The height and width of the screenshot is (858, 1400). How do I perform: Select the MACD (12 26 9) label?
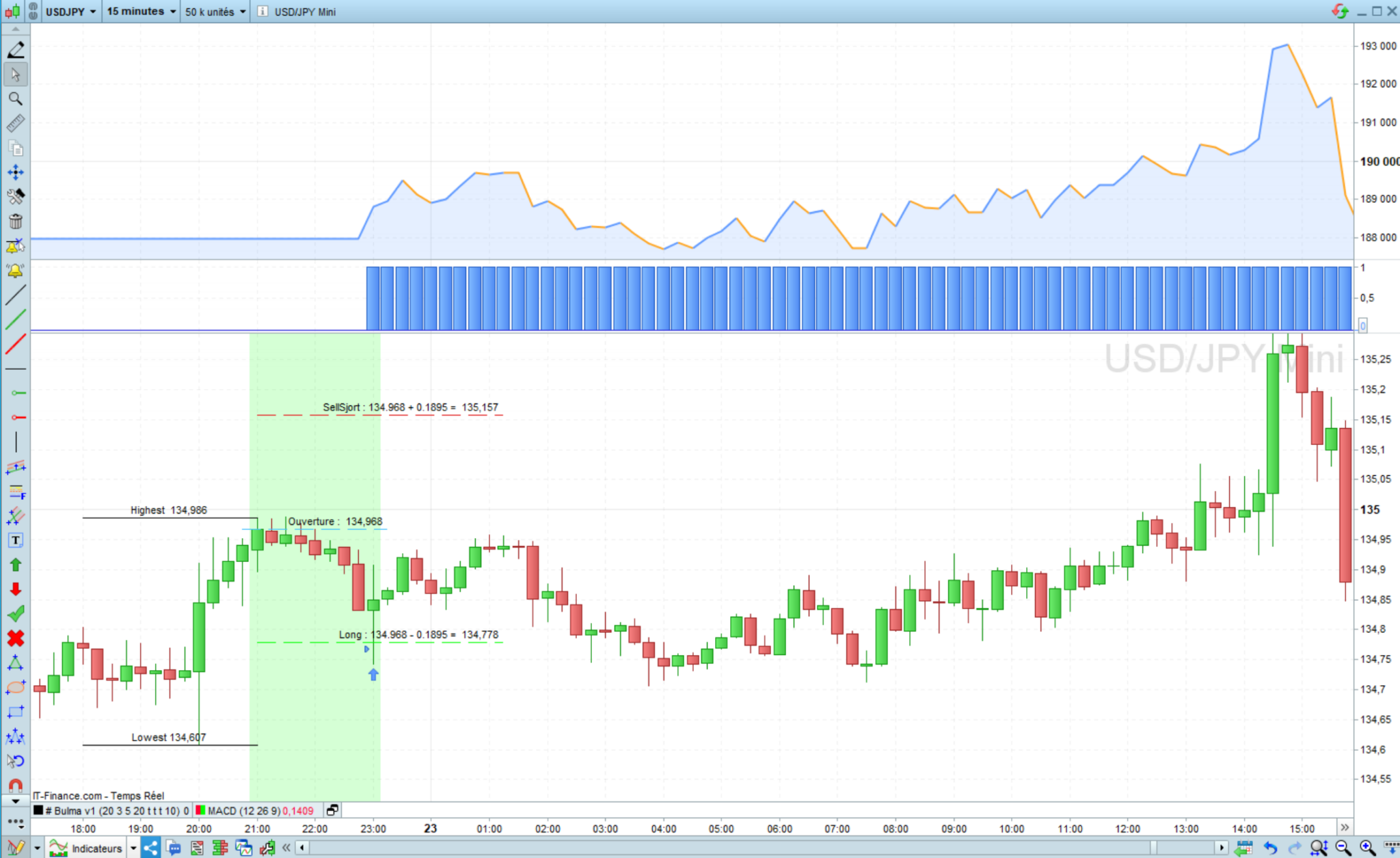coord(243,811)
